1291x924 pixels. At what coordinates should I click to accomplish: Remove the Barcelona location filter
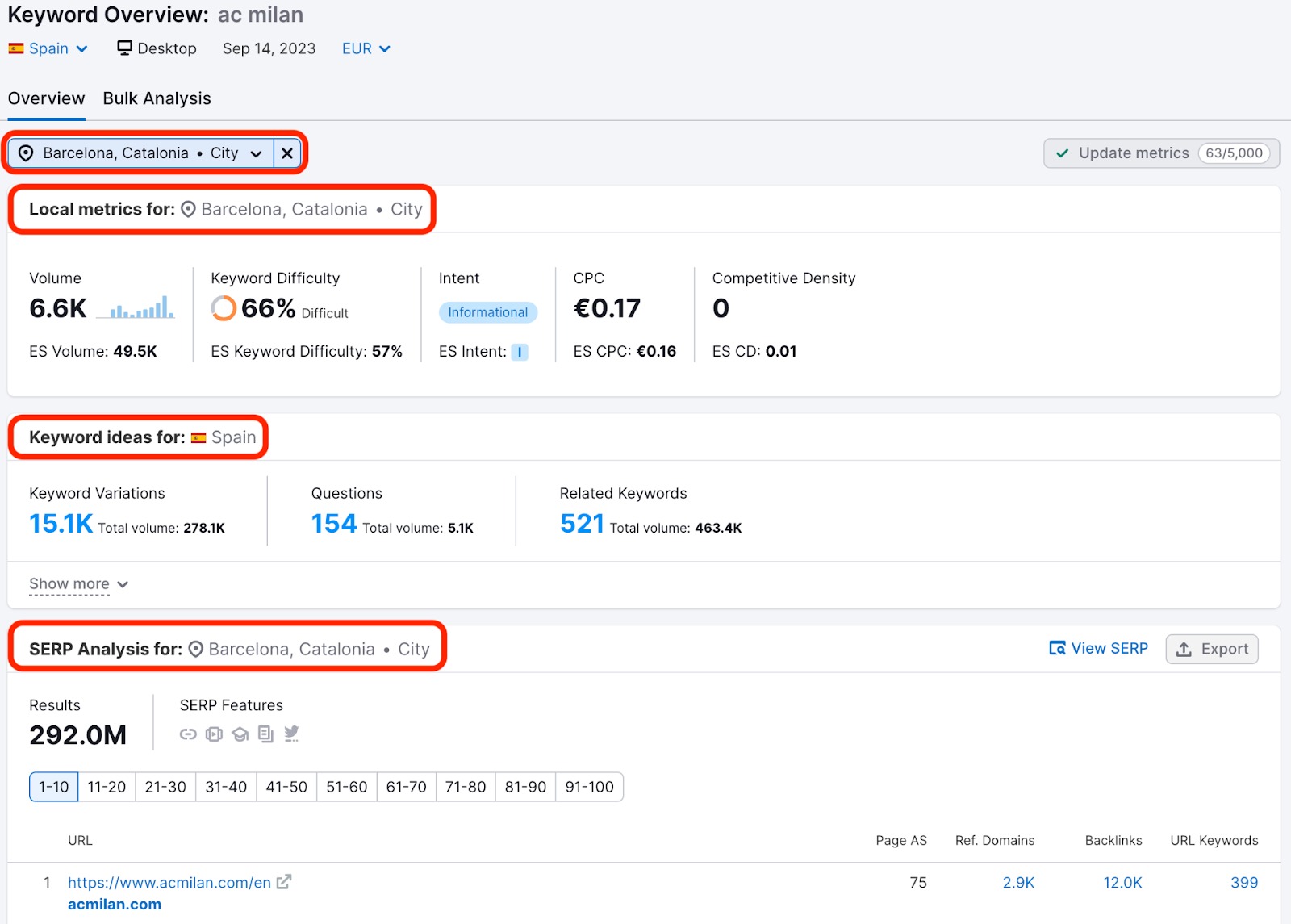287,153
